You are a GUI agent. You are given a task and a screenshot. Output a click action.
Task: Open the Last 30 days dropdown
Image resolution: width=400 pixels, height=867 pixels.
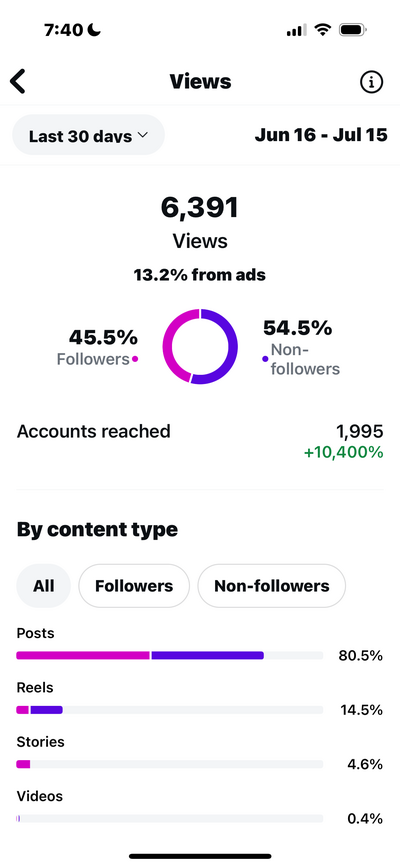click(89, 135)
